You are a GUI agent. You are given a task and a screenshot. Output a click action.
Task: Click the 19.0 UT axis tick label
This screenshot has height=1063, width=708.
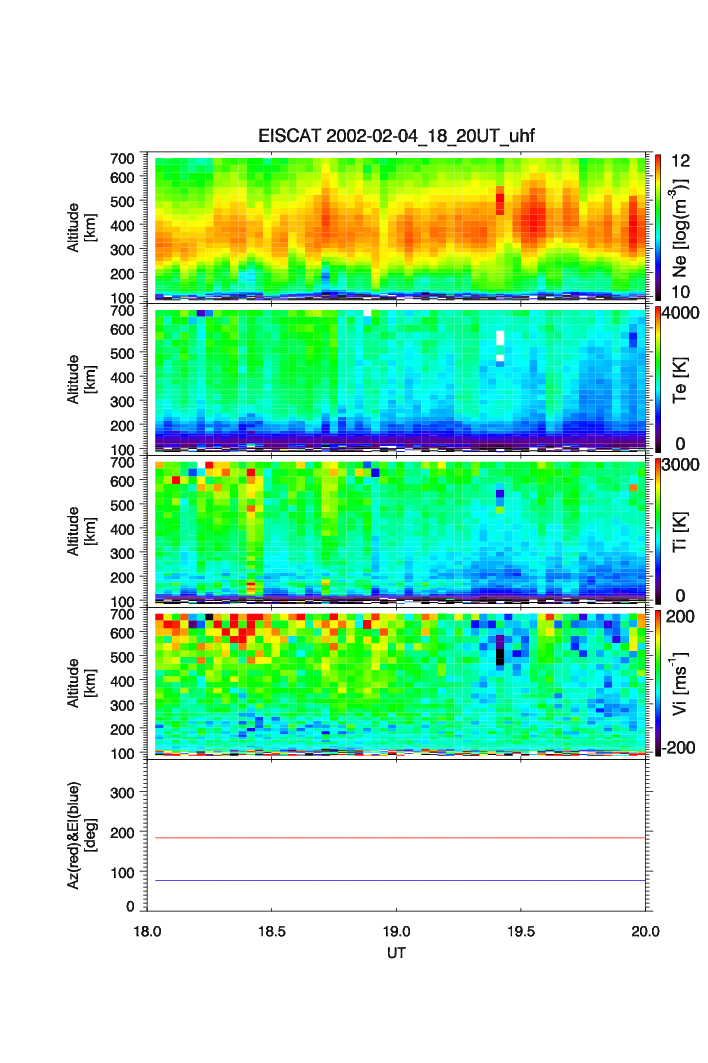[397, 930]
